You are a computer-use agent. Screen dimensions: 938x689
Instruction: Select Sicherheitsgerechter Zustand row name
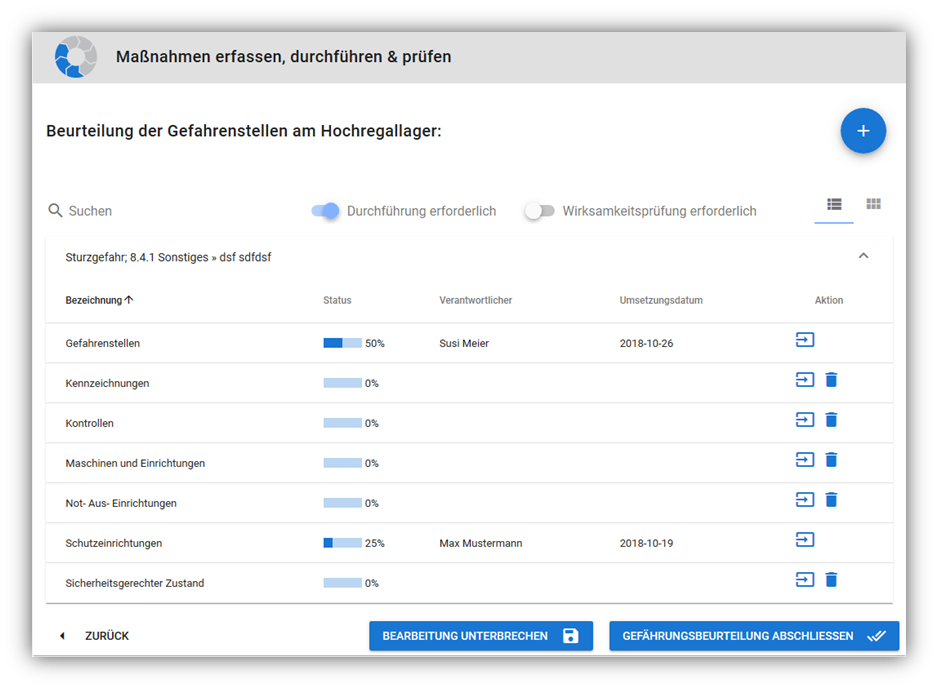pyautogui.click(x=135, y=583)
